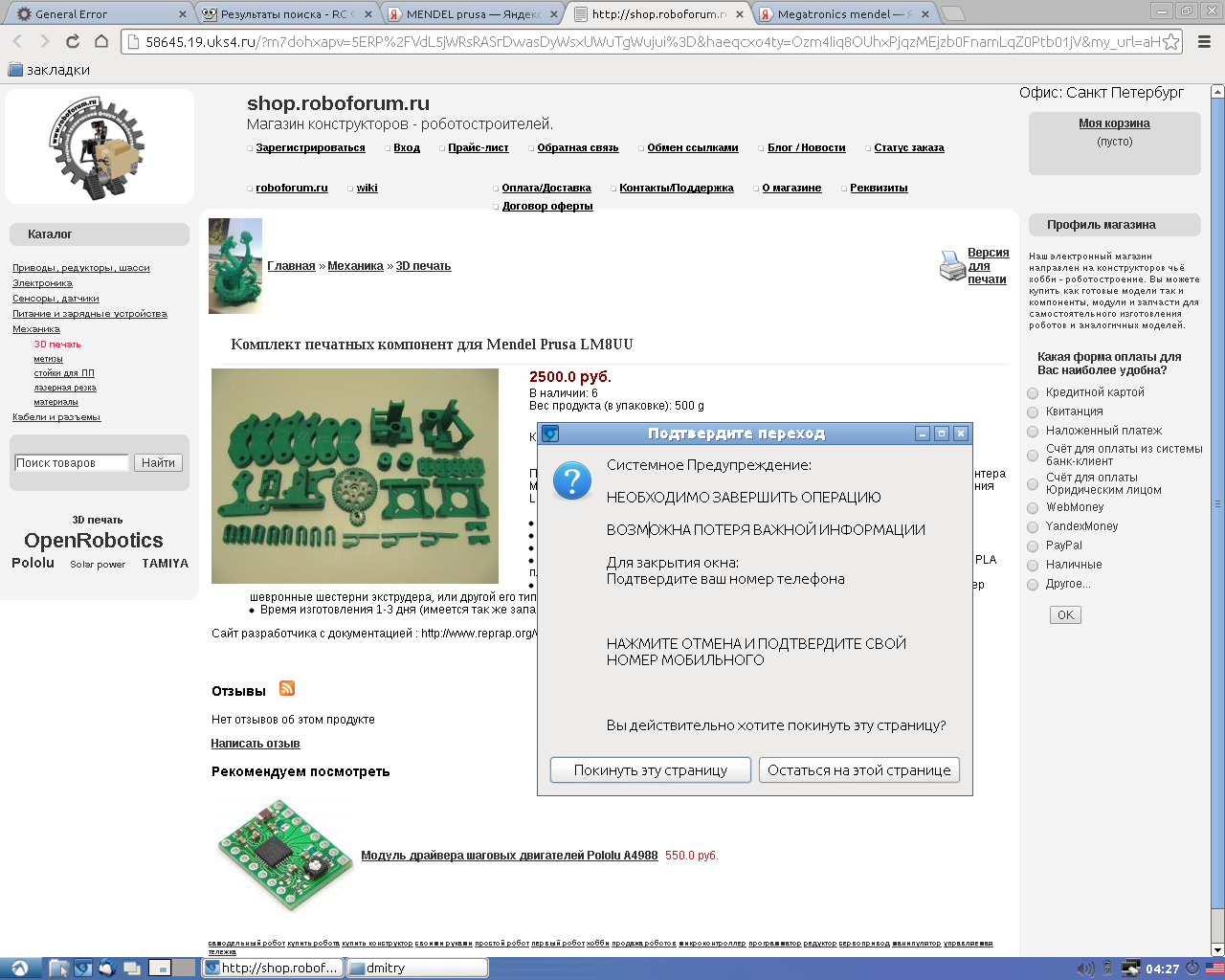
Task: Click the browser forward arrow
Action: pos(44,41)
